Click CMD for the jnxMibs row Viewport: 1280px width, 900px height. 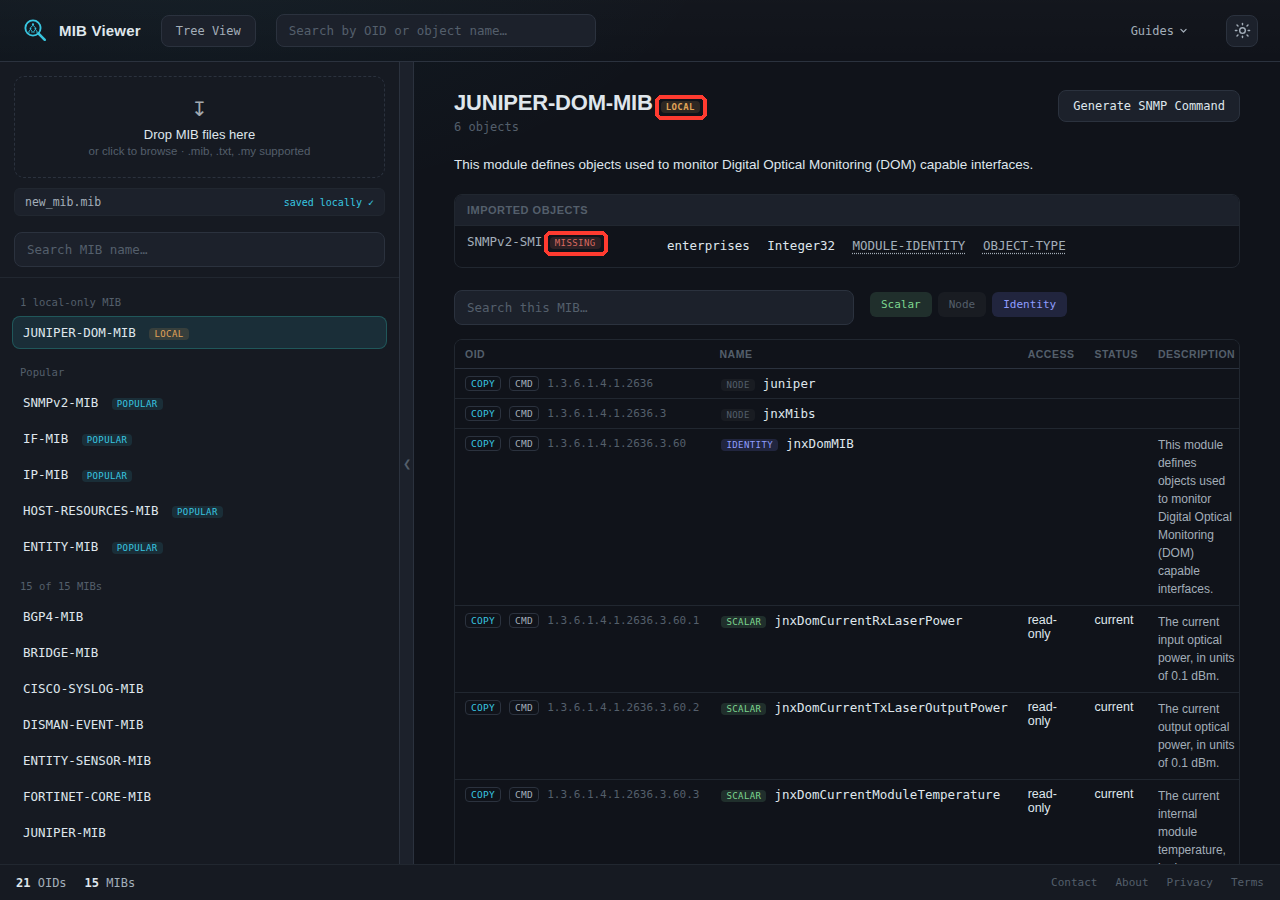click(524, 414)
